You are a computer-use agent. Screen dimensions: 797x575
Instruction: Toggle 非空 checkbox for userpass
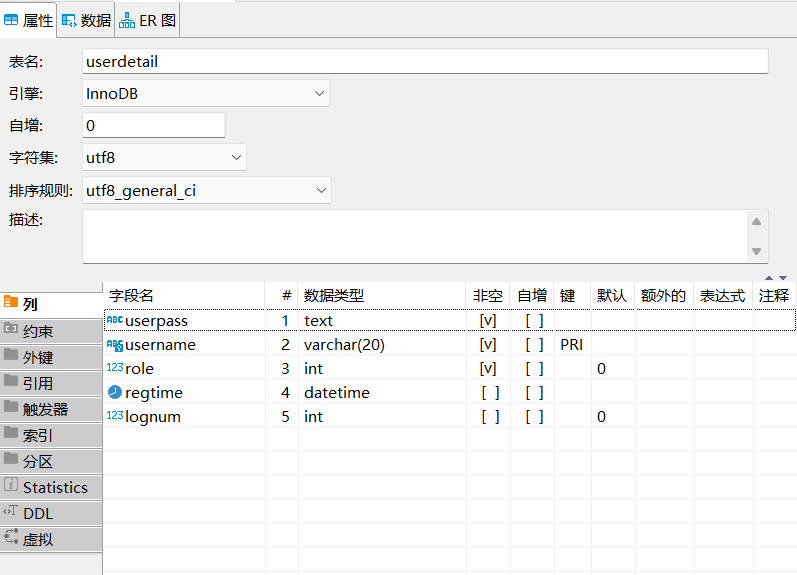pos(488,321)
